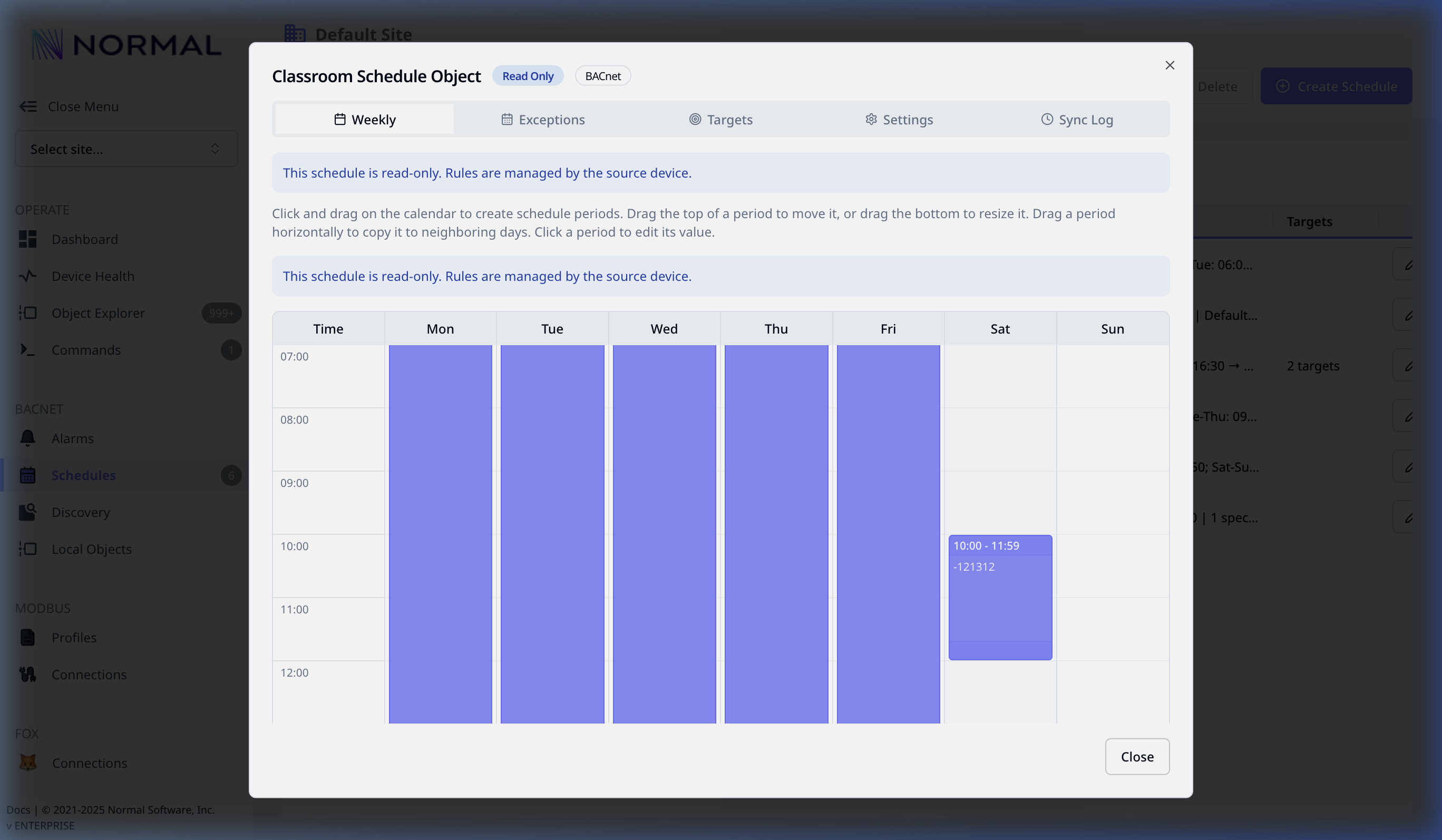Open the Select site dropdown
This screenshot has width=1442, height=840.
[x=126, y=149]
